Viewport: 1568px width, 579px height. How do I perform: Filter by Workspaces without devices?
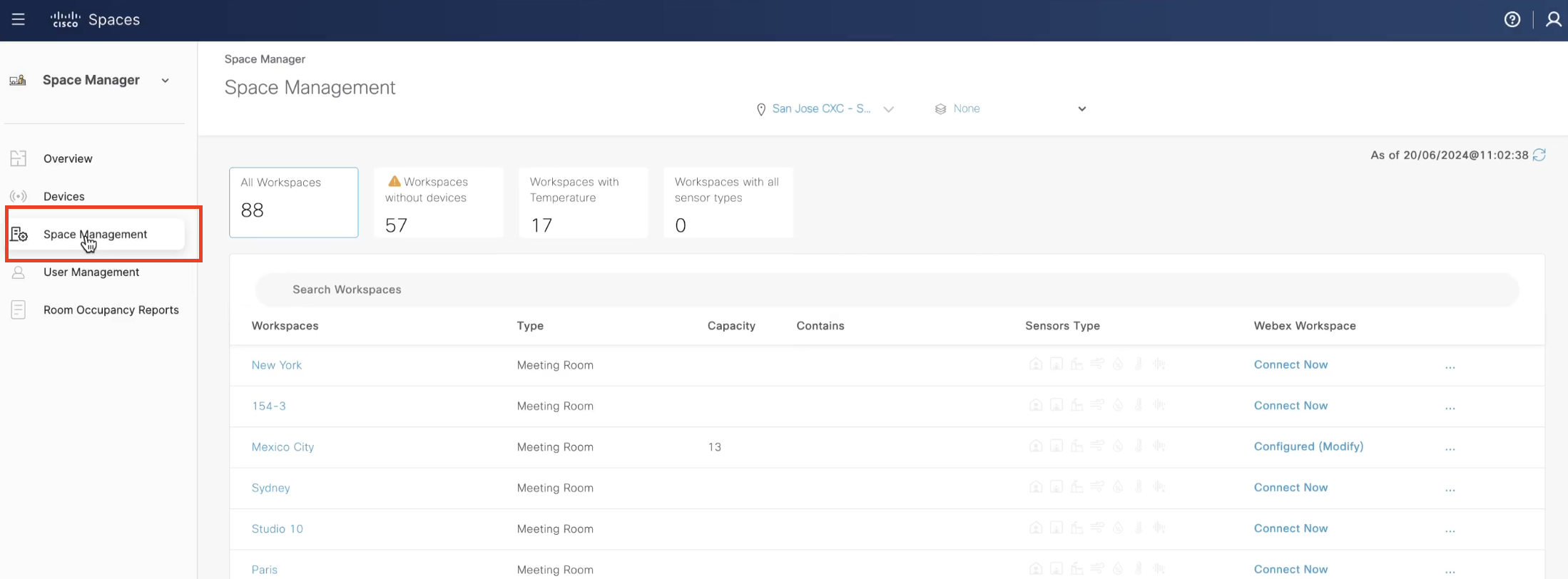pyautogui.click(x=438, y=203)
